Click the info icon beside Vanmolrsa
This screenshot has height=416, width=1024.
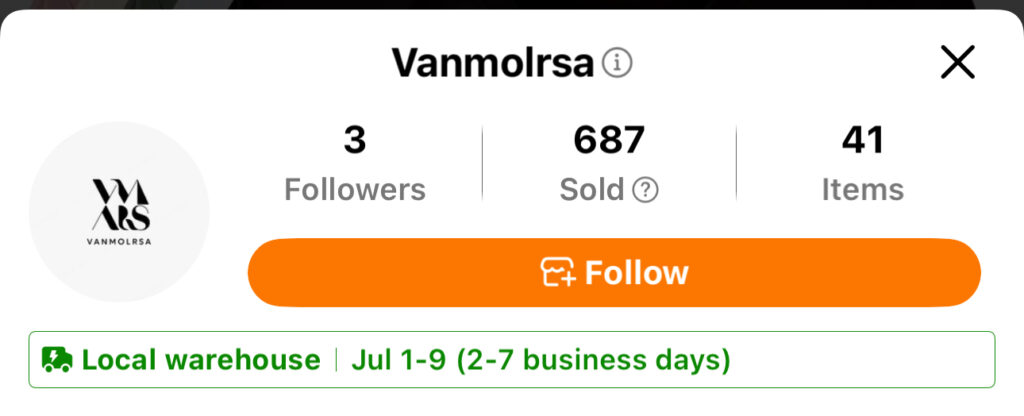coord(618,64)
